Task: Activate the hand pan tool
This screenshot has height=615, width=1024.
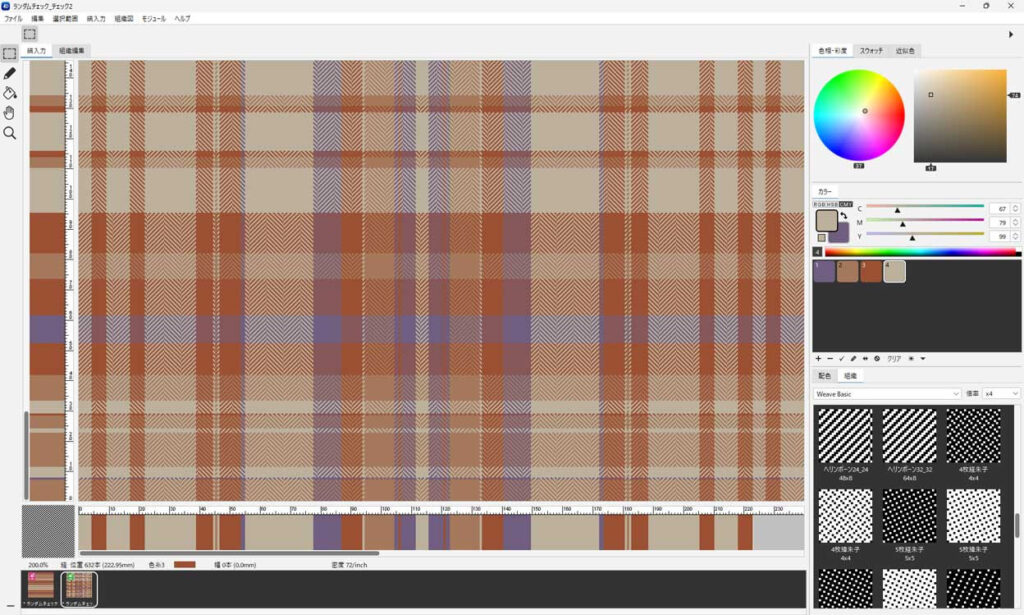Action: click(9, 112)
